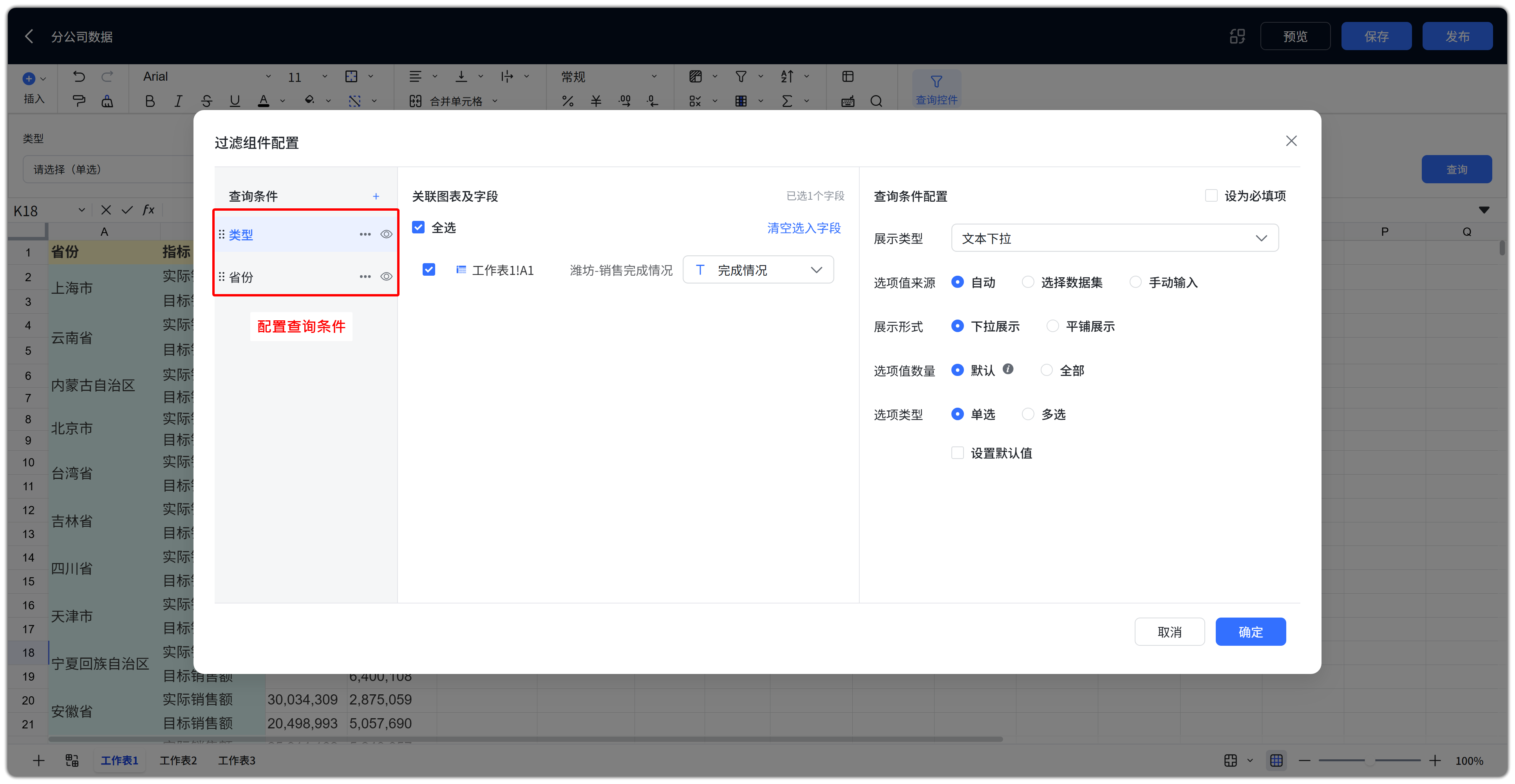Screen dimensions: 1515x784
Task: Click the zoom in plus icon
Action: click(1435, 761)
